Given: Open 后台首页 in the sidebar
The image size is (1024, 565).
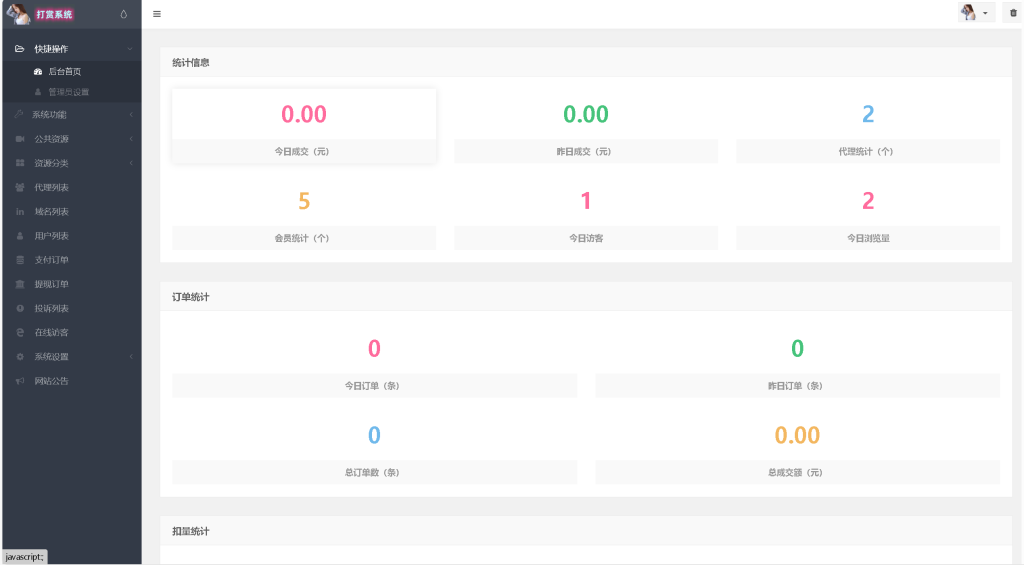Looking at the screenshot, I should point(65,72).
